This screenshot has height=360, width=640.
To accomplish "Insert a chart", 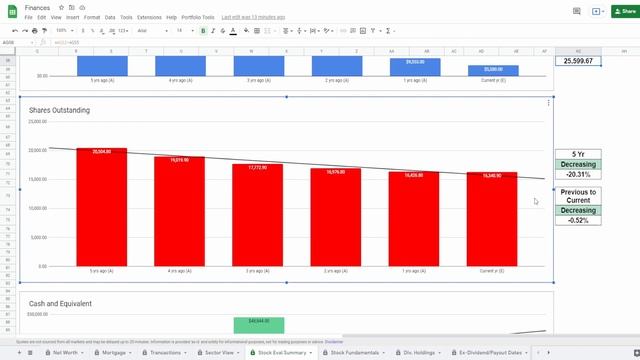I will [x=363, y=31].
